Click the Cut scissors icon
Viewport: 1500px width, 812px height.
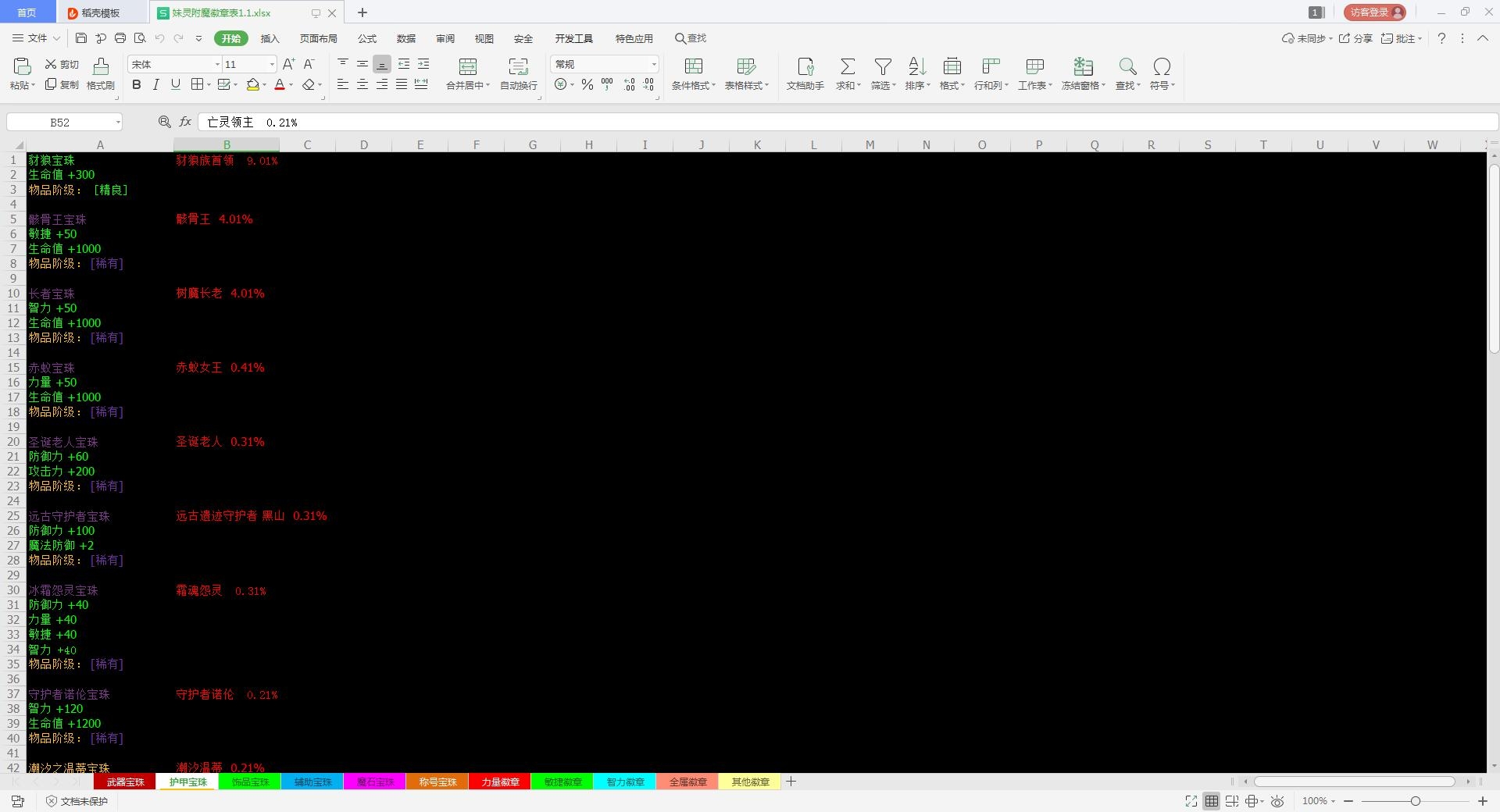[x=52, y=64]
